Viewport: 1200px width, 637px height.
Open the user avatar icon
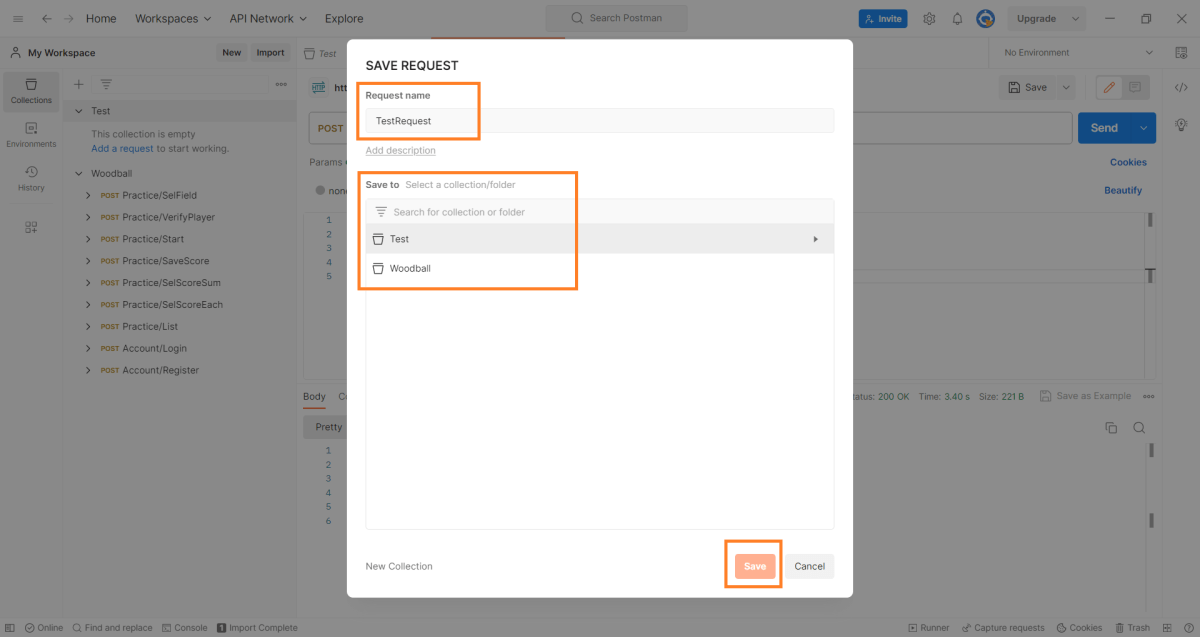(985, 18)
